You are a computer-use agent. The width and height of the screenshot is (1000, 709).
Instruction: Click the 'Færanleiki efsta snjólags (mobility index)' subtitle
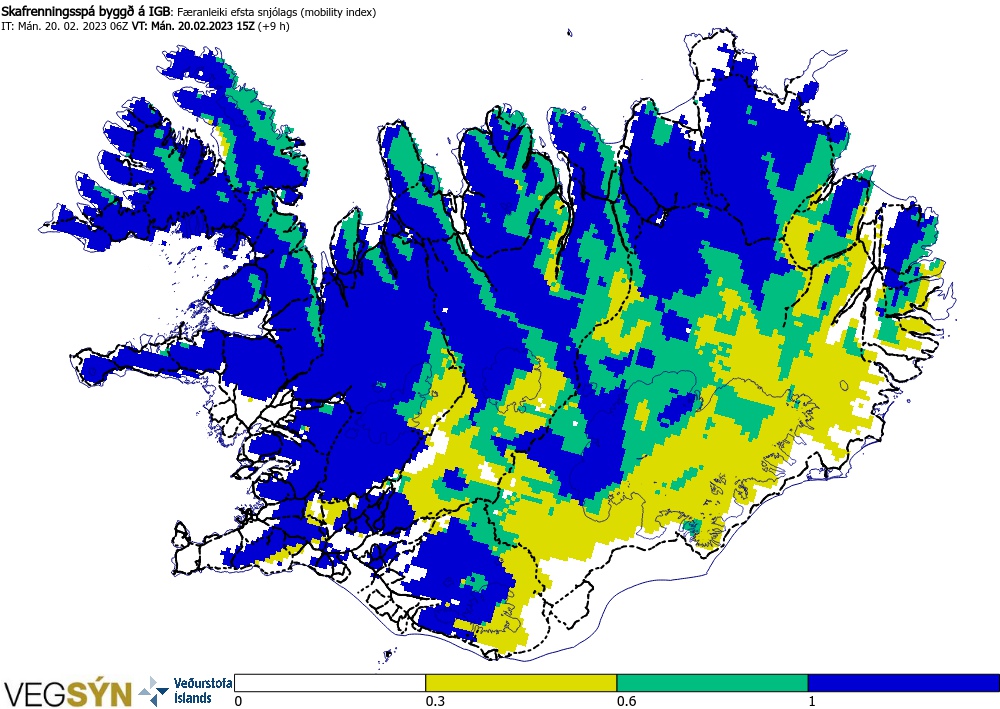coord(276,12)
